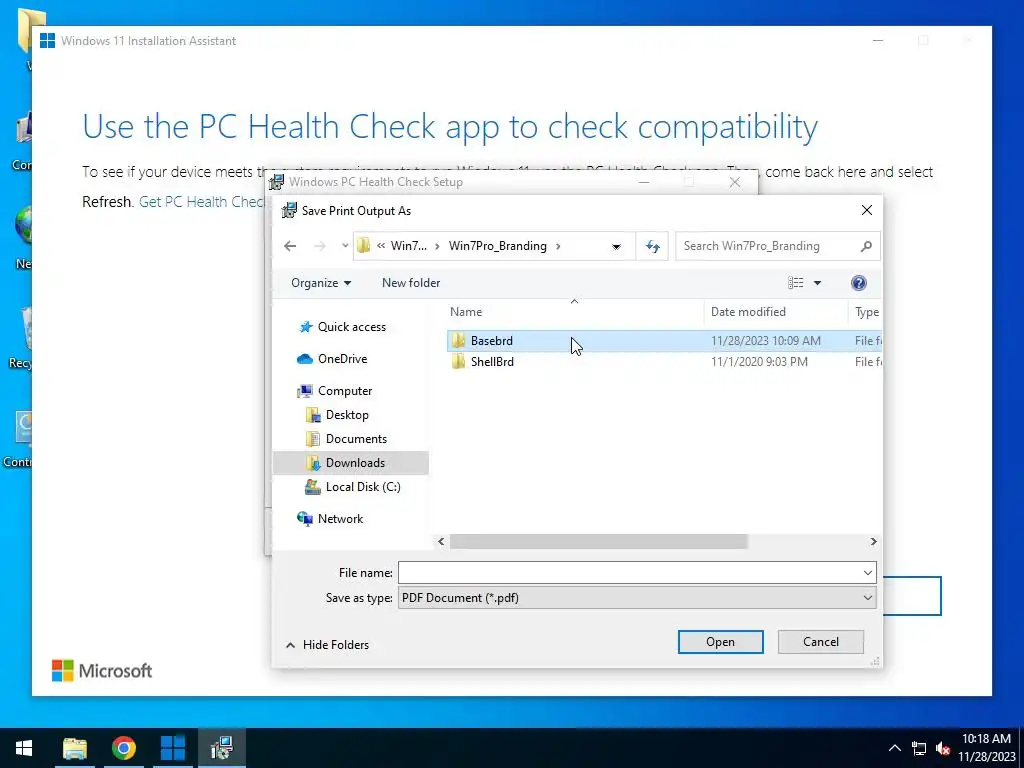Viewport: 1024px width, 768px height.
Task: Click the ShellBrd folder icon
Action: click(458, 362)
